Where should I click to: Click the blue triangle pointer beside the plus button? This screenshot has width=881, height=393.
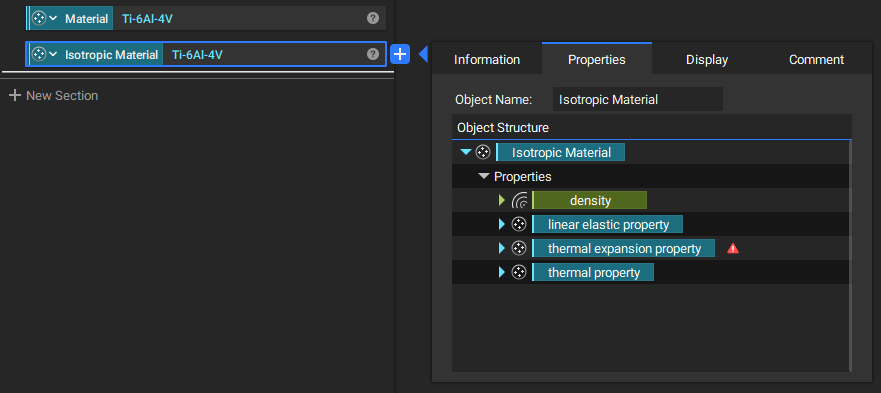click(x=424, y=54)
